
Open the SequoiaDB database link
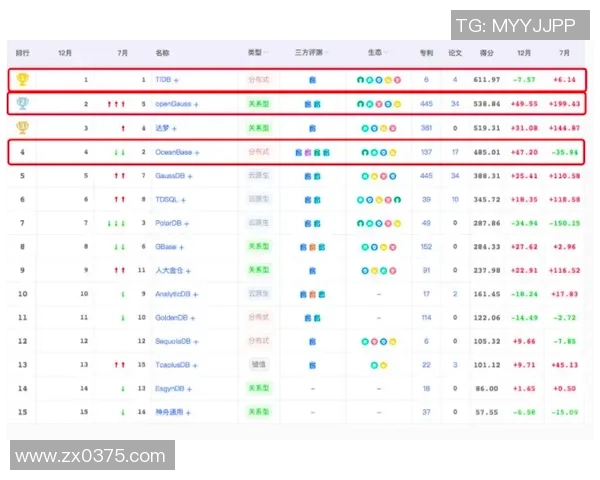pyautogui.click(x=173, y=341)
